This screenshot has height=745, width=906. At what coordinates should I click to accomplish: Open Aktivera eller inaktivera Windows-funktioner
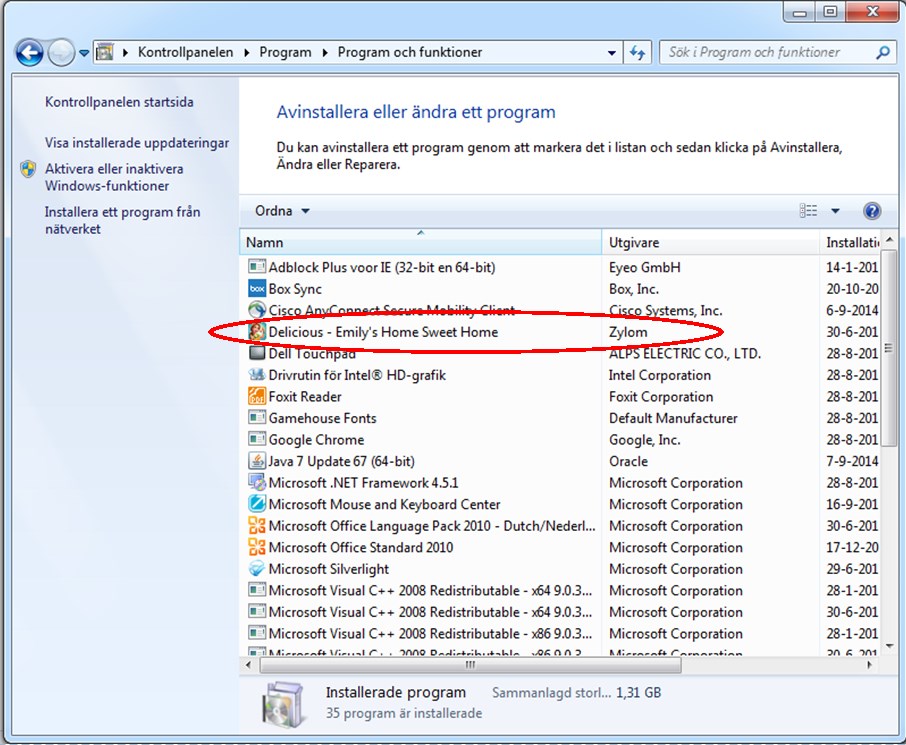(x=114, y=177)
